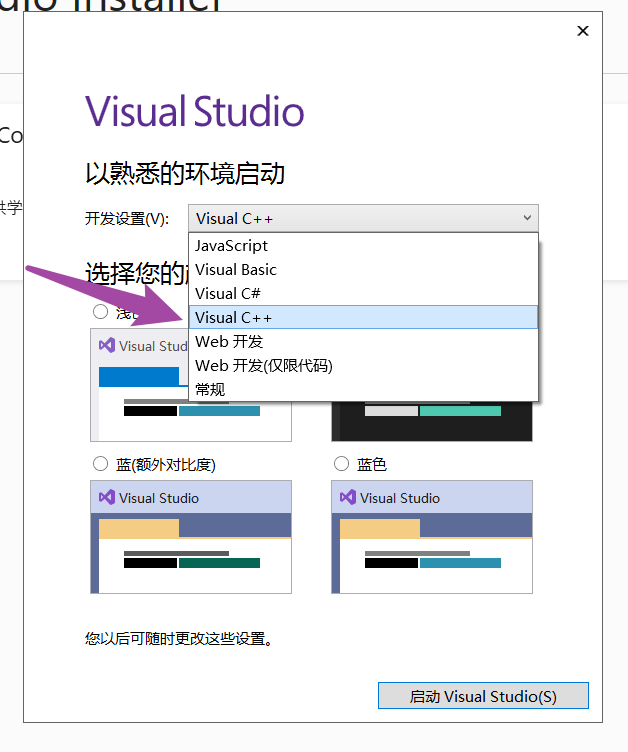Pick Visual C# from the dropdown list
Viewport: 628px width, 752px height.
coord(363,294)
